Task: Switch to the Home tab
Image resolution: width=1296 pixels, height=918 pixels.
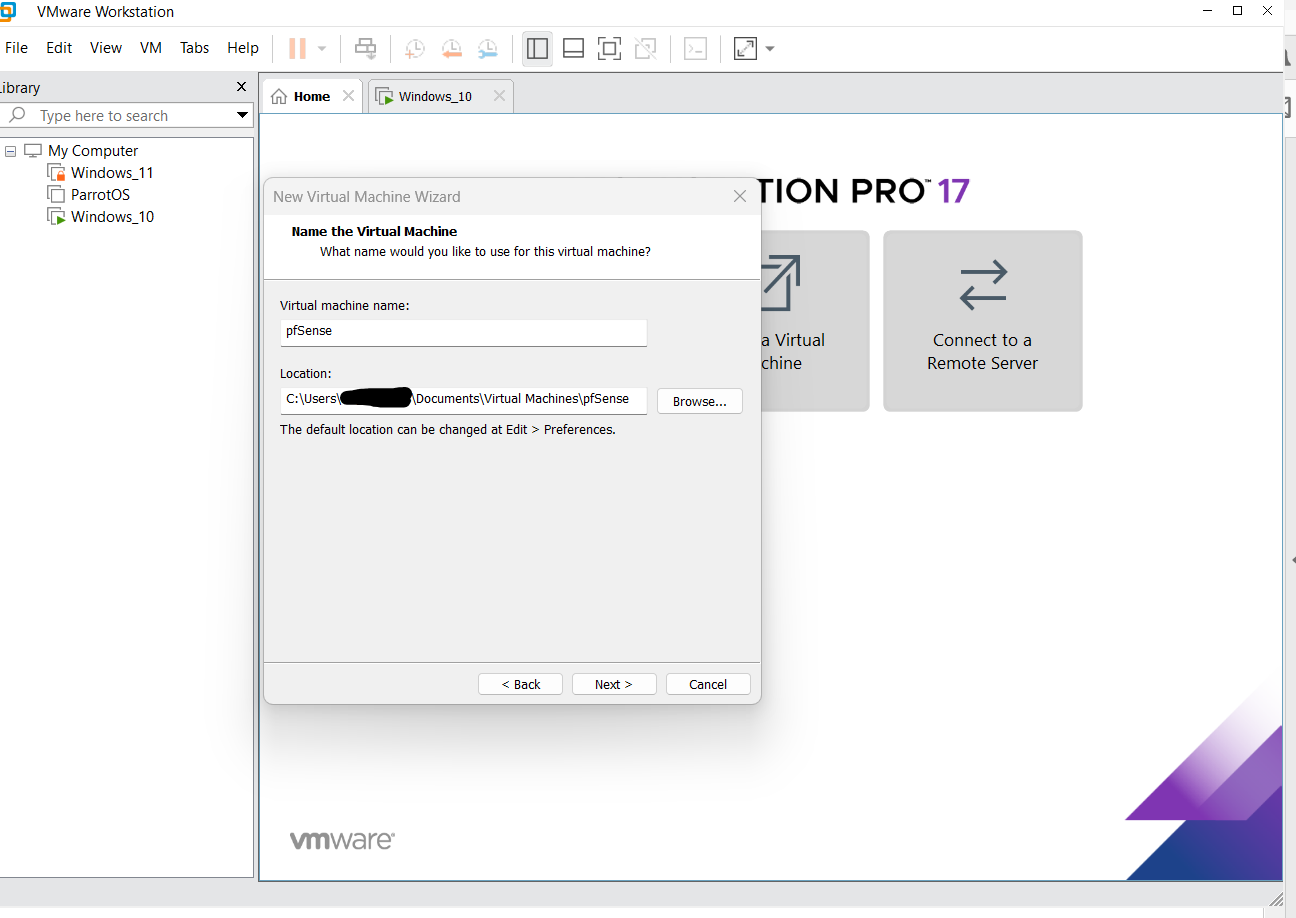Action: (312, 96)
